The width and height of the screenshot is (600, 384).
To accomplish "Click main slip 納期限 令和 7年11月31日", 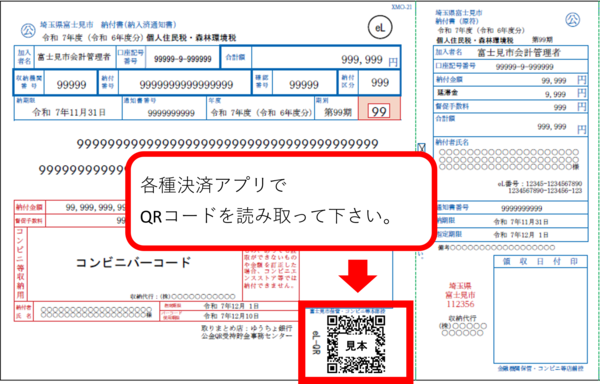I will pos(69,112).
